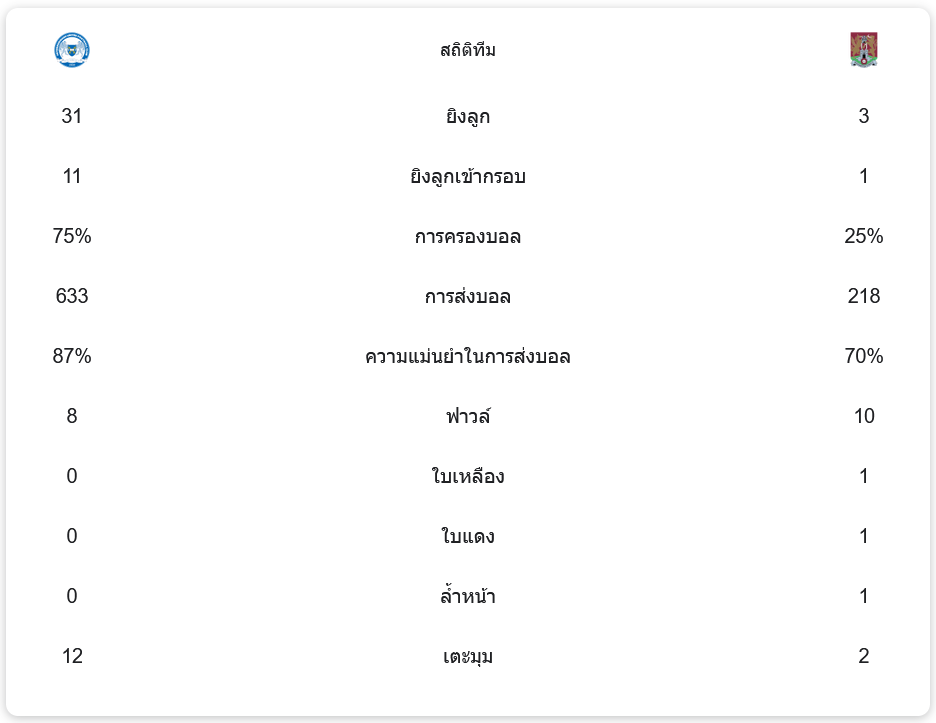This screenshot has height=723, width=936.
Task: Click home team shots value 31
Action: (72, 117)
